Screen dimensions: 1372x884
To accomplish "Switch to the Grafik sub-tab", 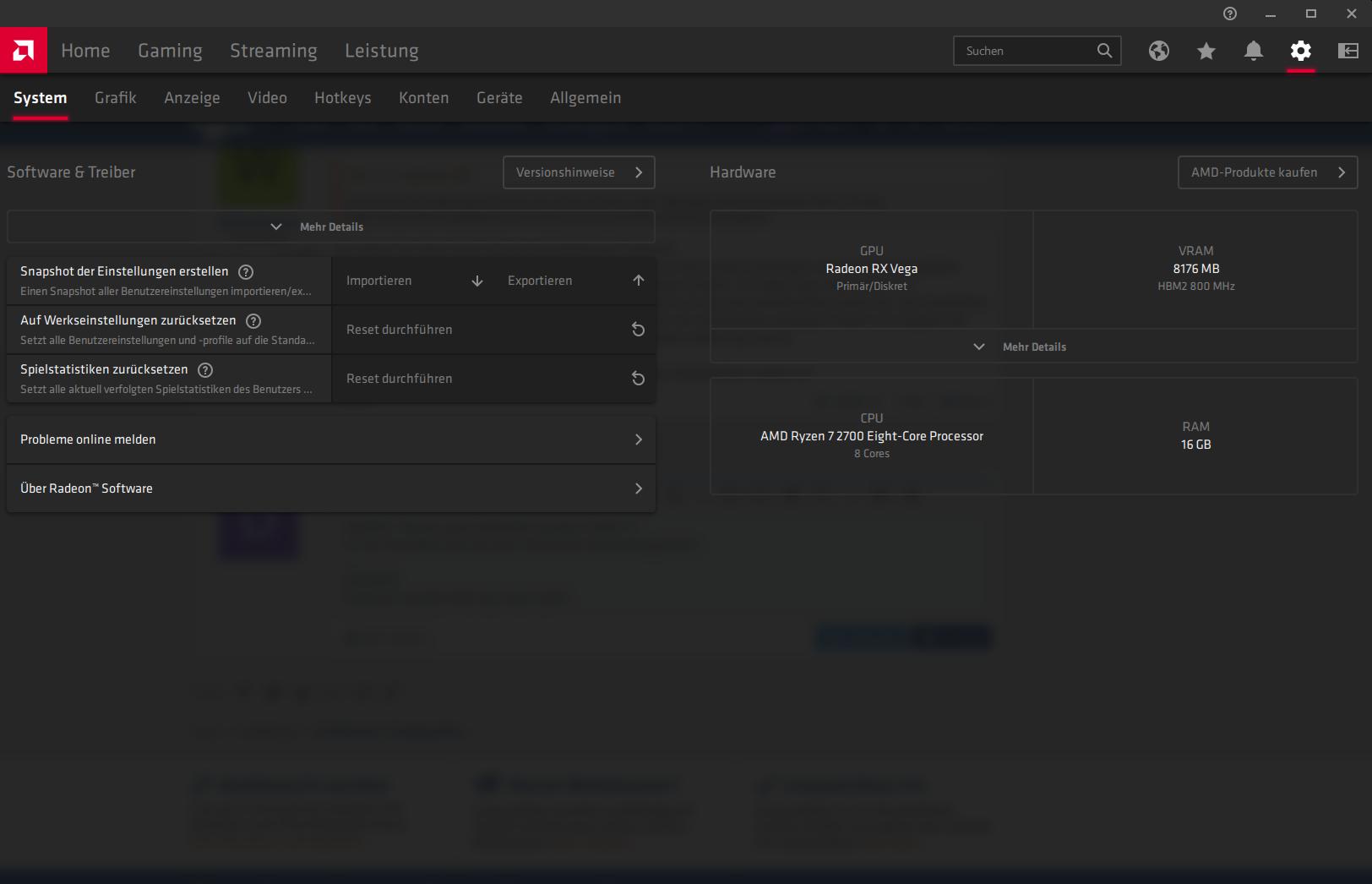I will [115, 98].
